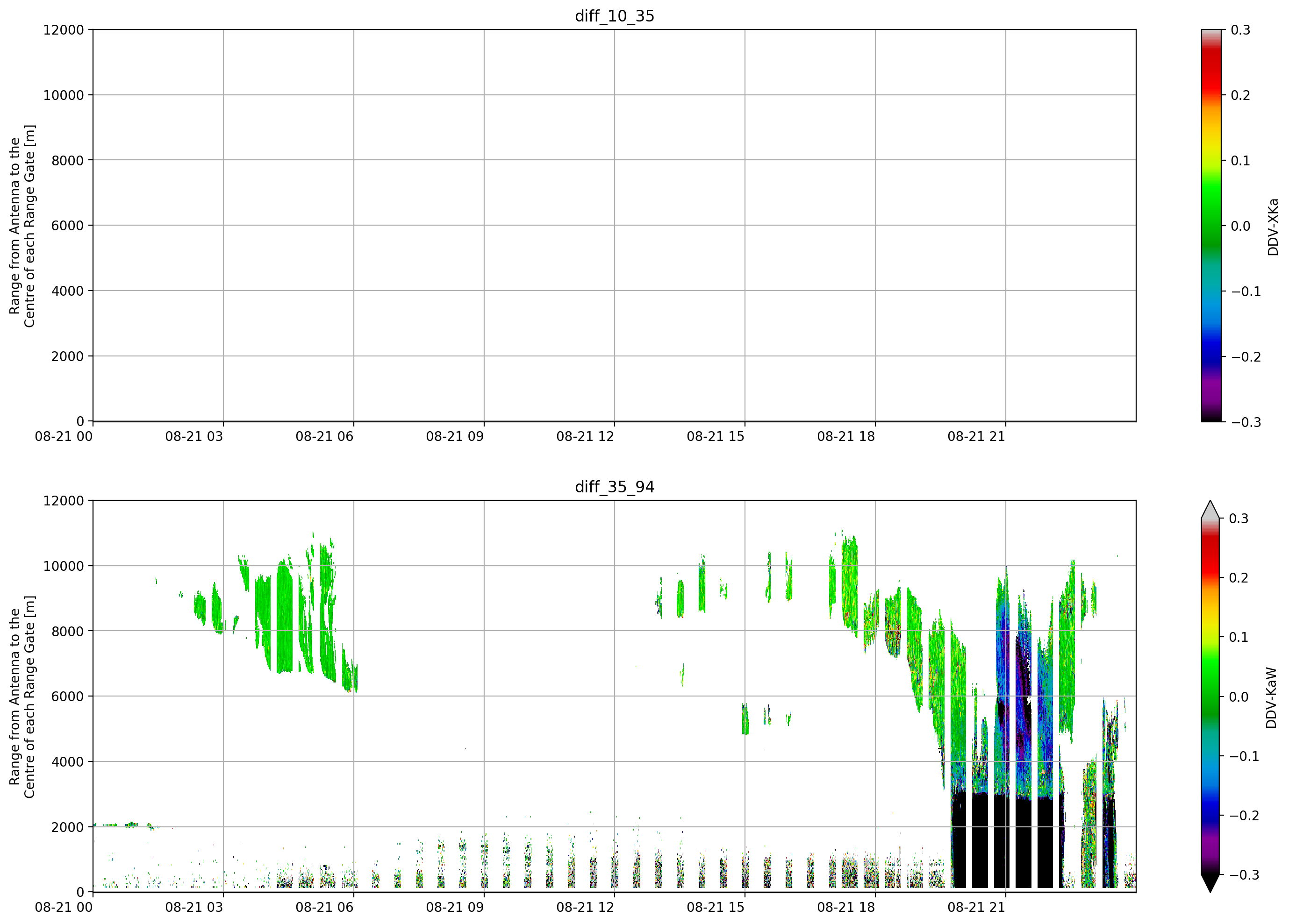
Task: Click the 08-21 00 tick under diff_10_35
Action: point(64,436)
